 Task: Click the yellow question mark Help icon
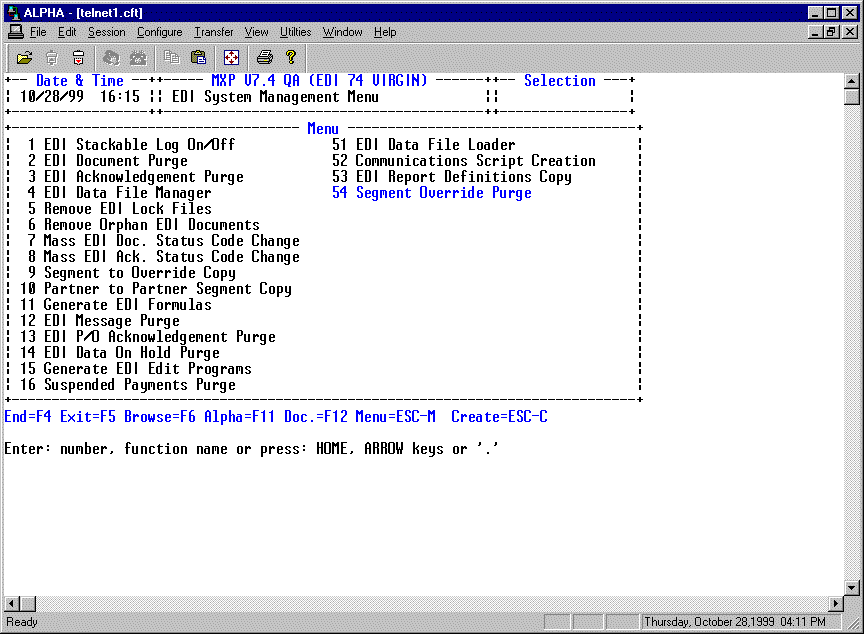point(291,57)
